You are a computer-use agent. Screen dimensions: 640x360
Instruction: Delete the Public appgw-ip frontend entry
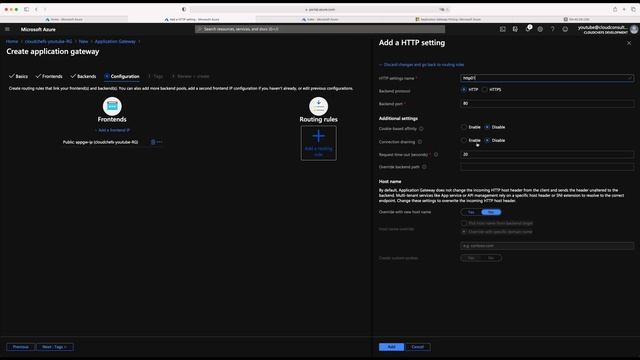pyautogui.click(x=153, y=142)
